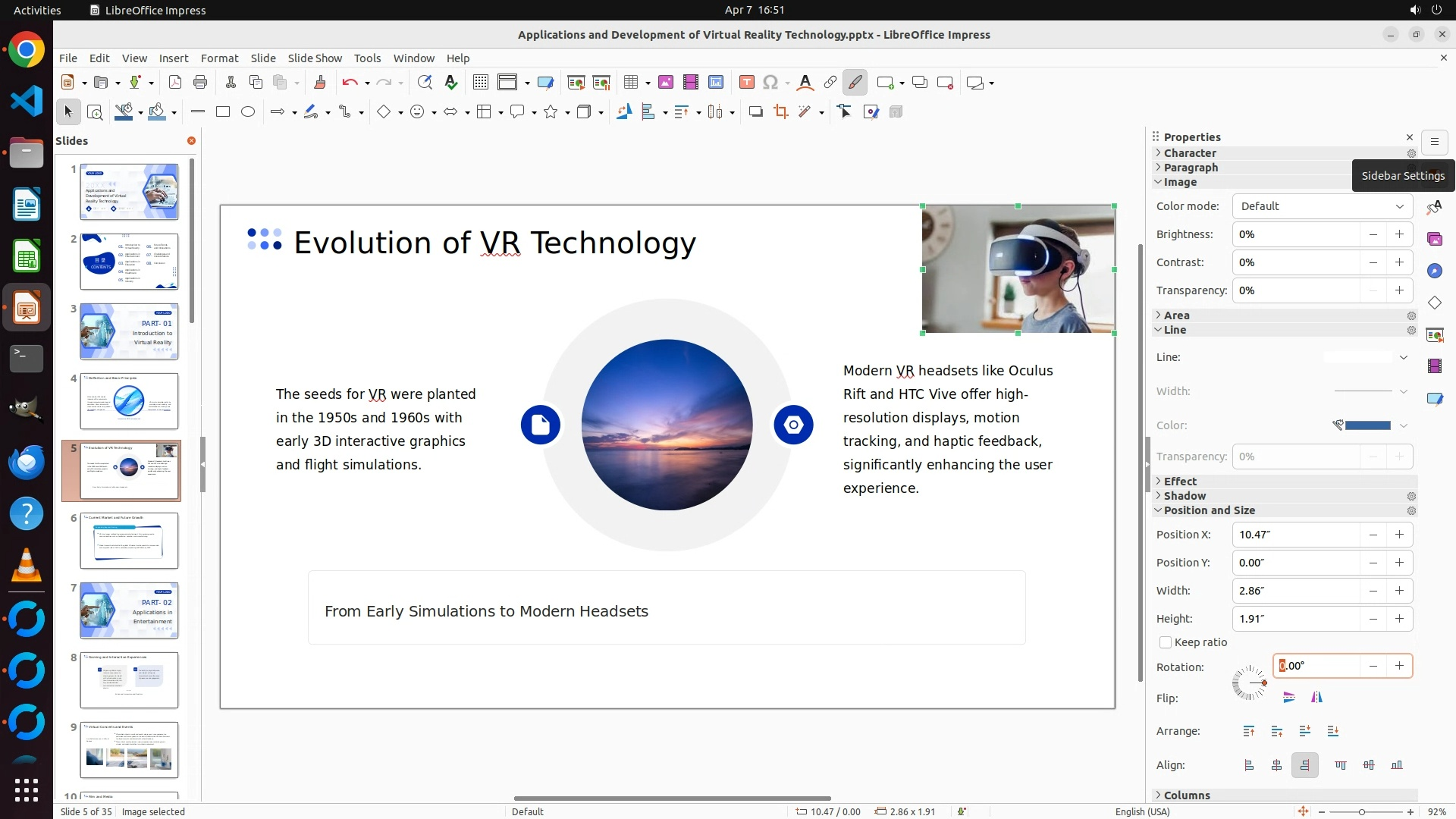1456x819 pixels.
Task: Select the Rectangle shape tool
Action: (x=223, y=112)
